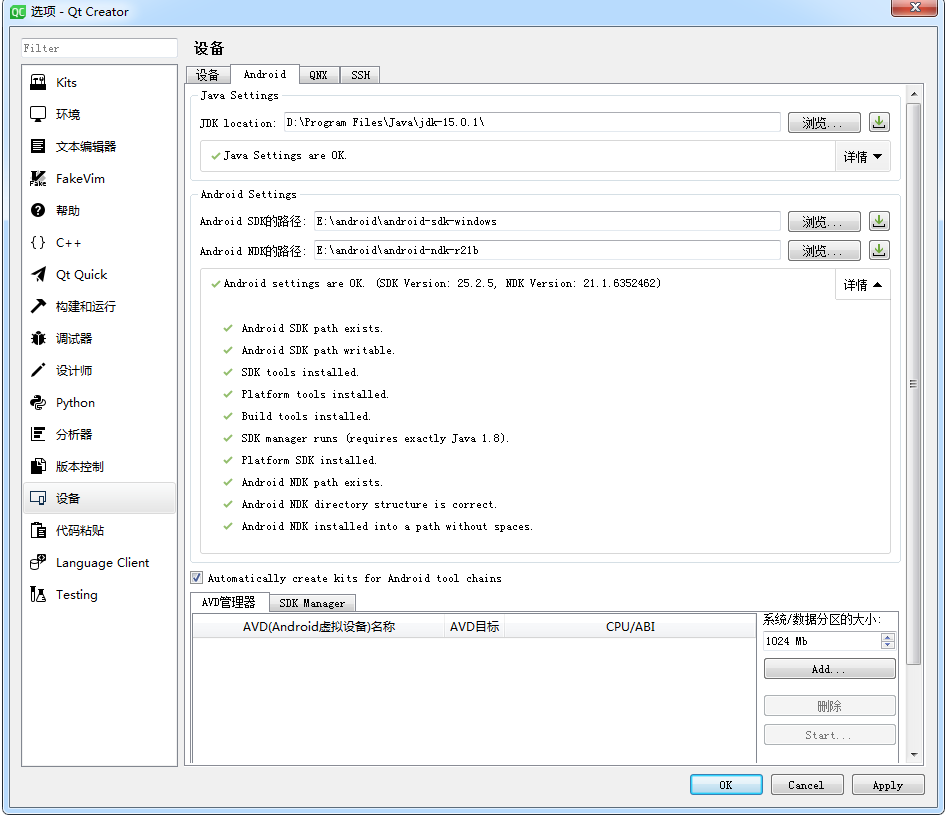The width and height of the screenshot is (949, 821).
Task: Browse for the Android SDK path
Action: point(824,221)
